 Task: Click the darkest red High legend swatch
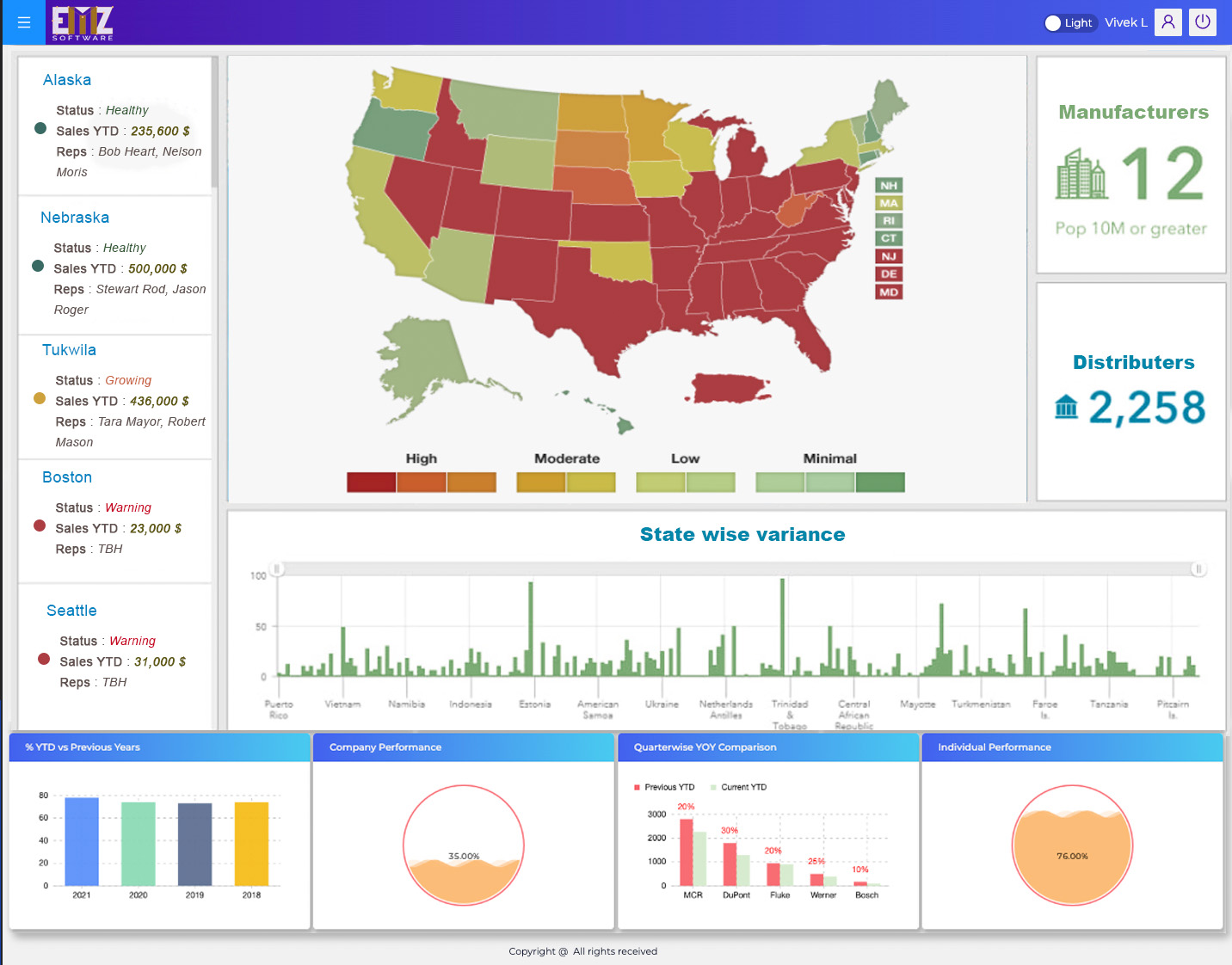(x=371, y=482)
